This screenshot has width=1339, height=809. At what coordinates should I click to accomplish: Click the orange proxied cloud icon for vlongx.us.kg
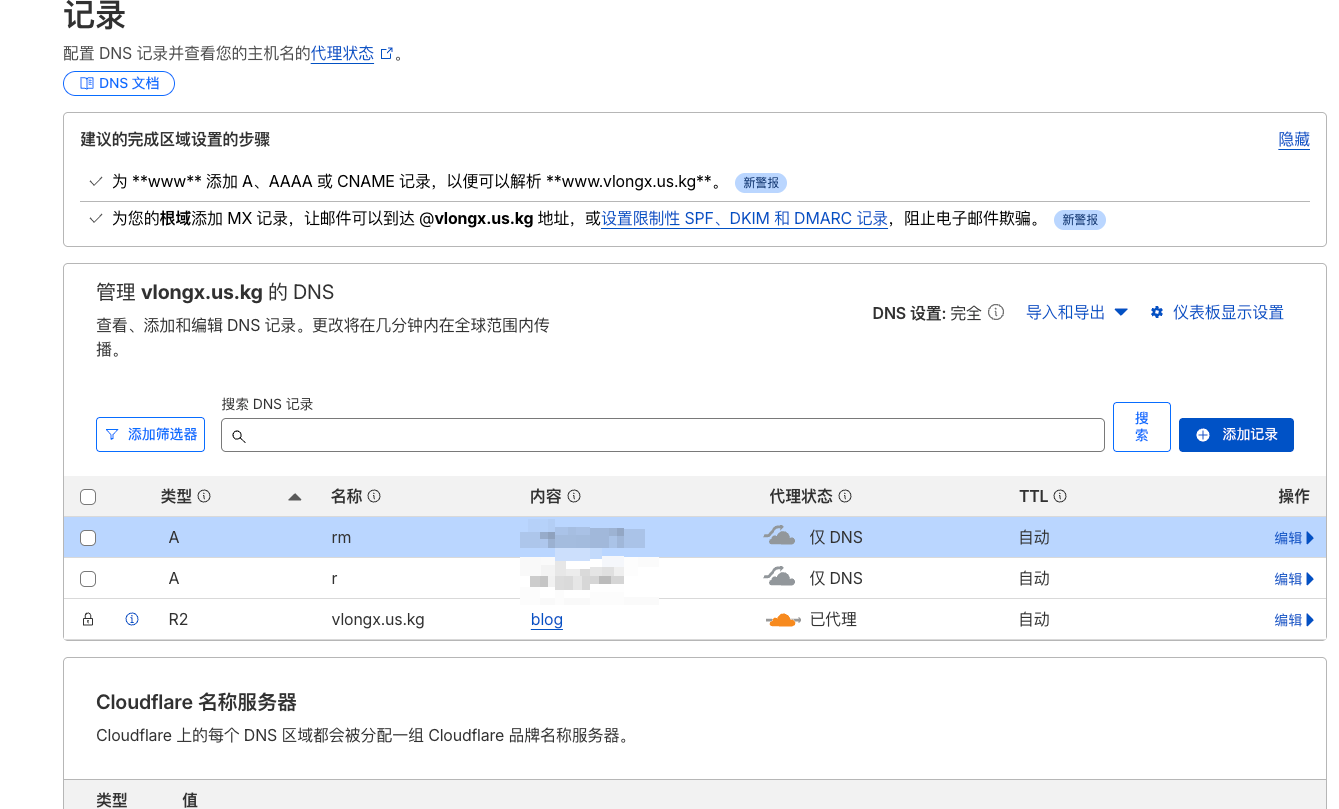click(x=783, y=620)
